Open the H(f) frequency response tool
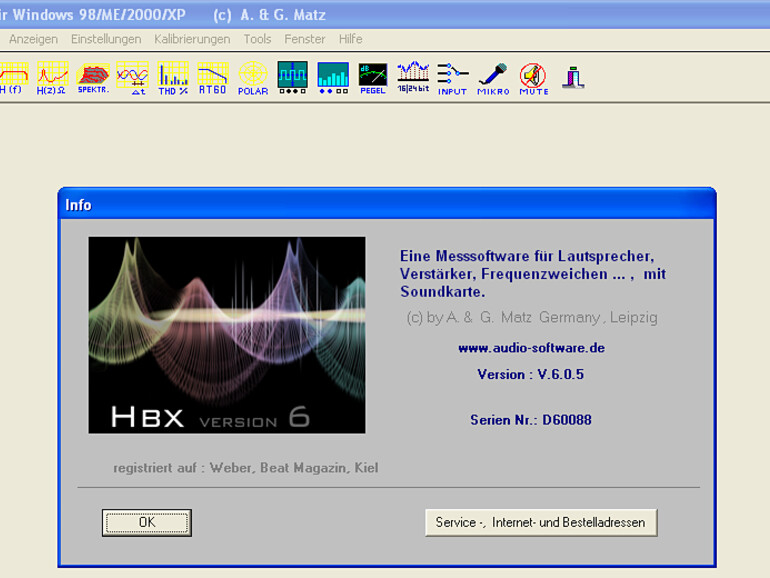 13,78
